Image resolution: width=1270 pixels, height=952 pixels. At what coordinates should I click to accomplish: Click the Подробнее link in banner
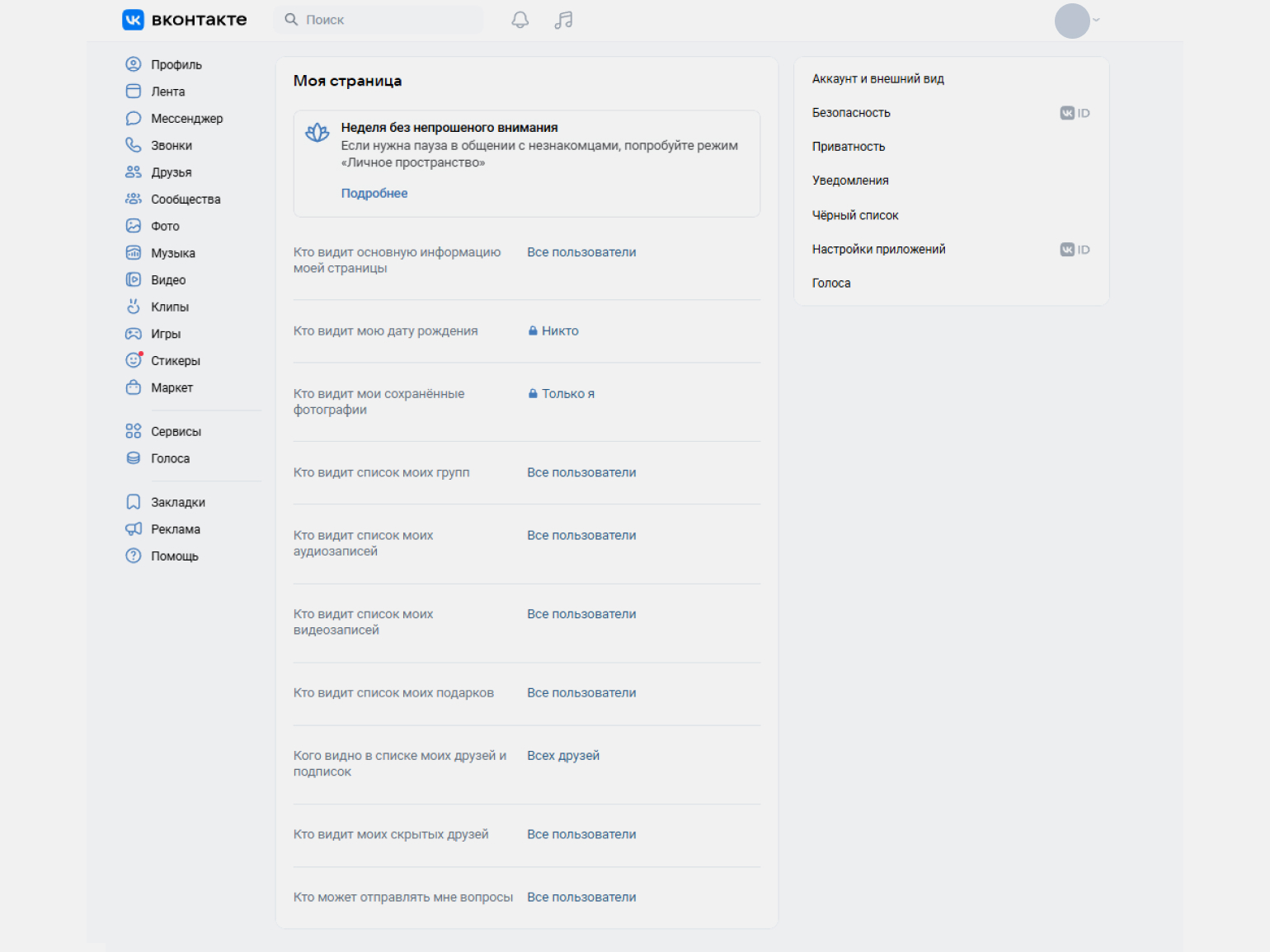click(x=374, y=193)
